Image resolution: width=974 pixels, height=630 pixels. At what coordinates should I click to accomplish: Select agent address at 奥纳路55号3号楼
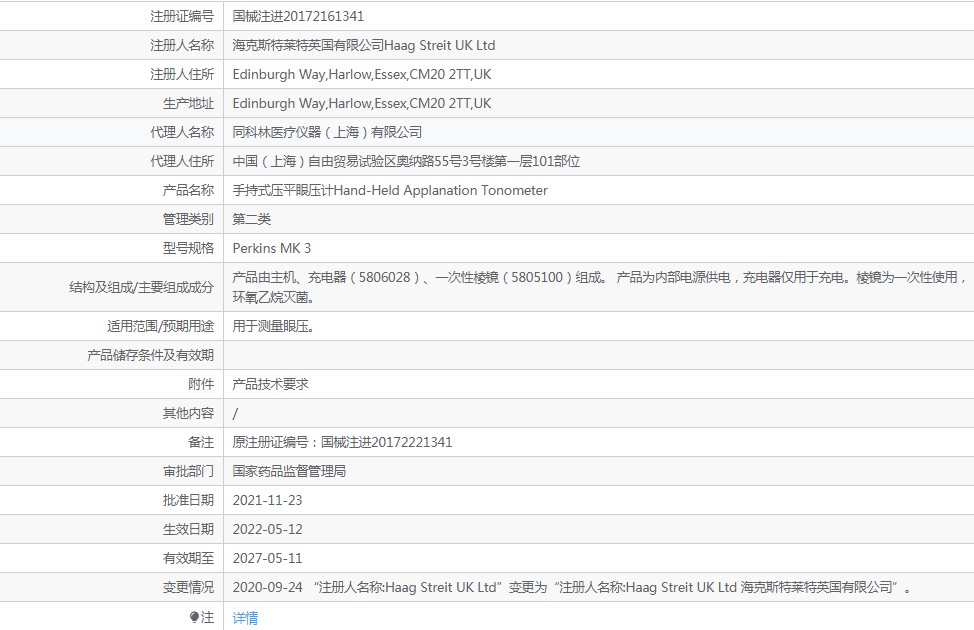(x=406, y=162)
